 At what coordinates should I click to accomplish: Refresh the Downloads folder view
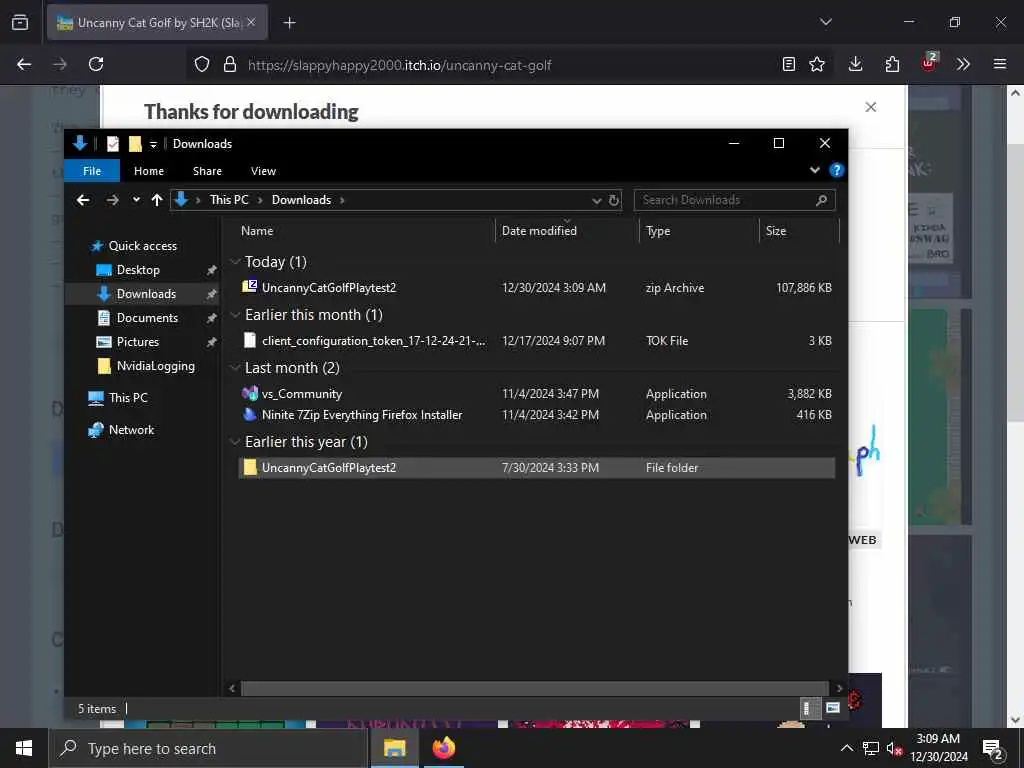click(614, 200)
